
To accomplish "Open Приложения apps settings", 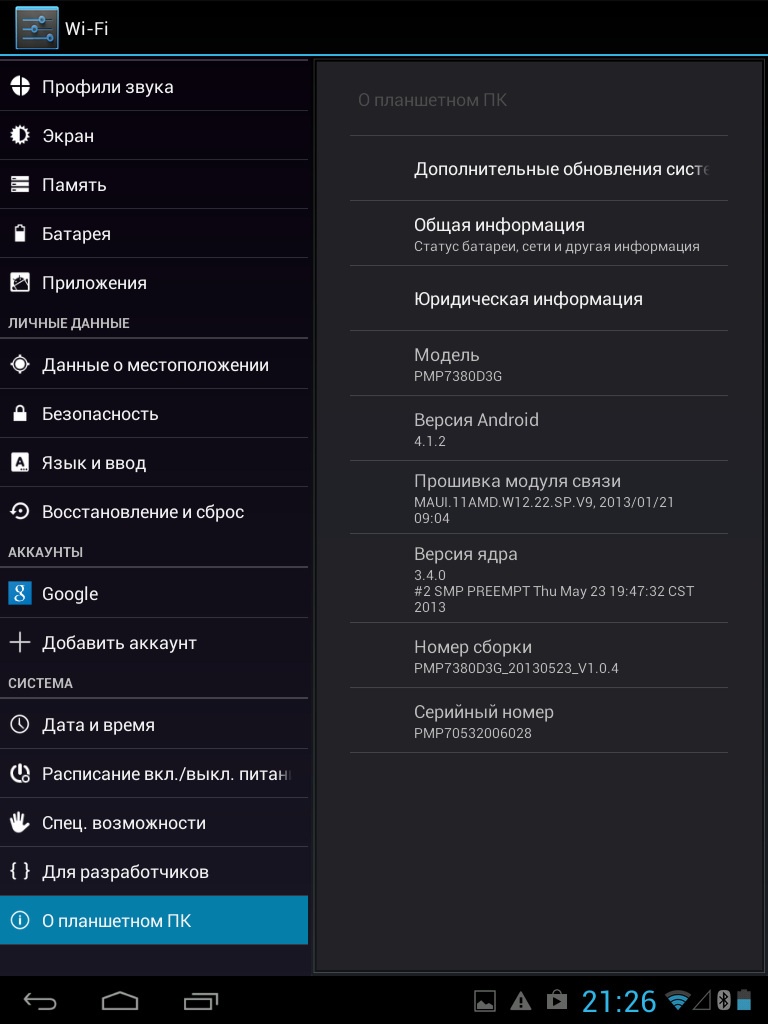I will (x=94, y=283).
